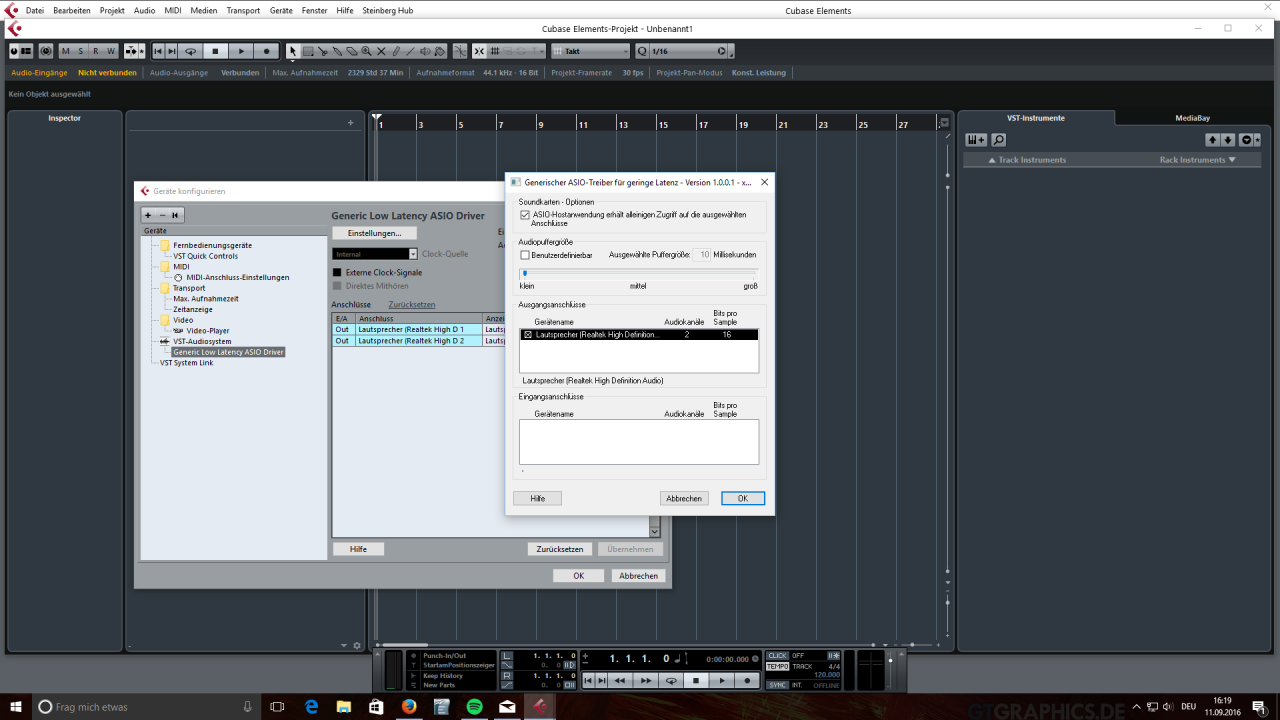Select the Draw pencil tool

(x=396, y=51)
